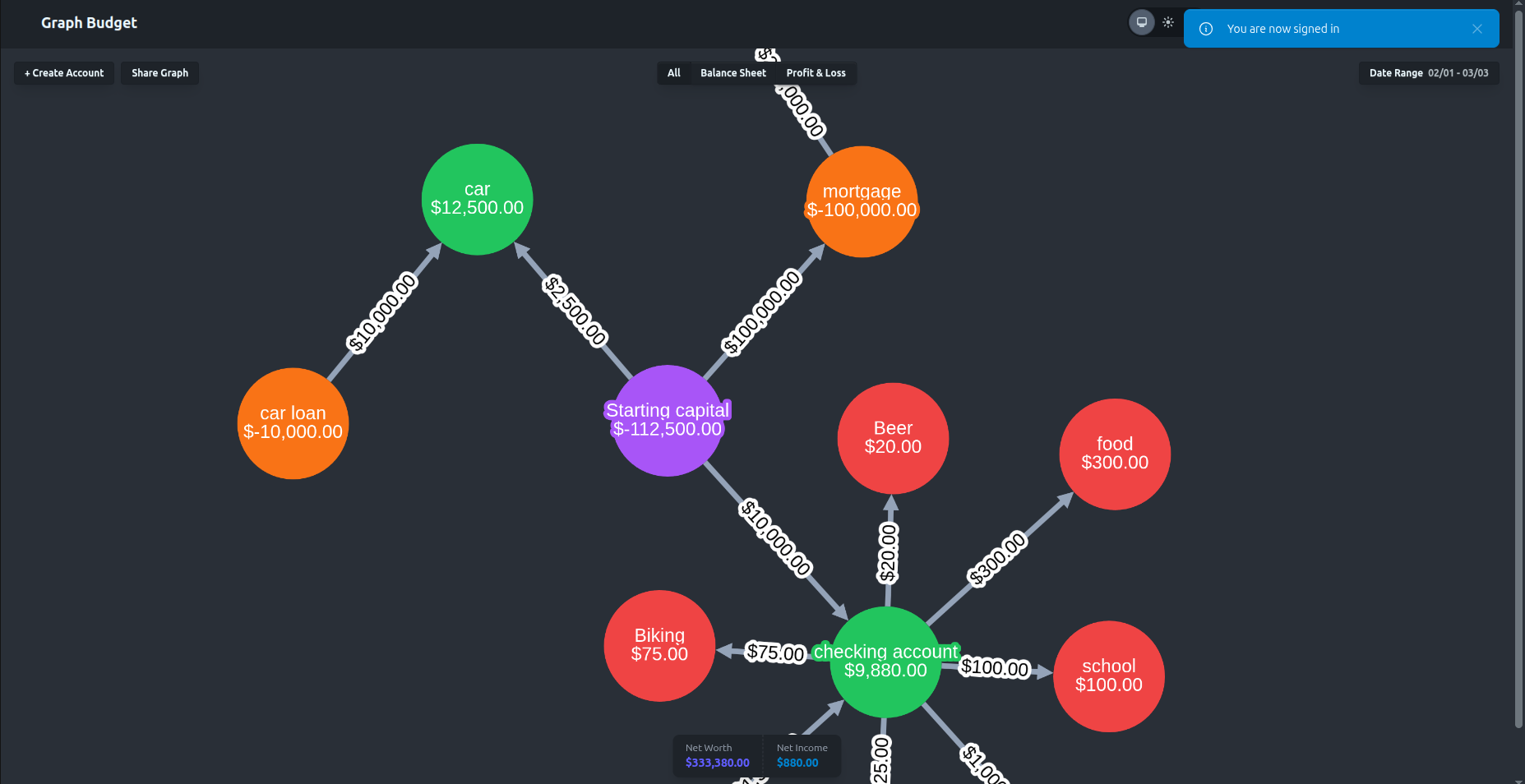The image size is (1525, 784).
Task: Click the scrollbar up arrow
Action: (x=1518, y=6)
